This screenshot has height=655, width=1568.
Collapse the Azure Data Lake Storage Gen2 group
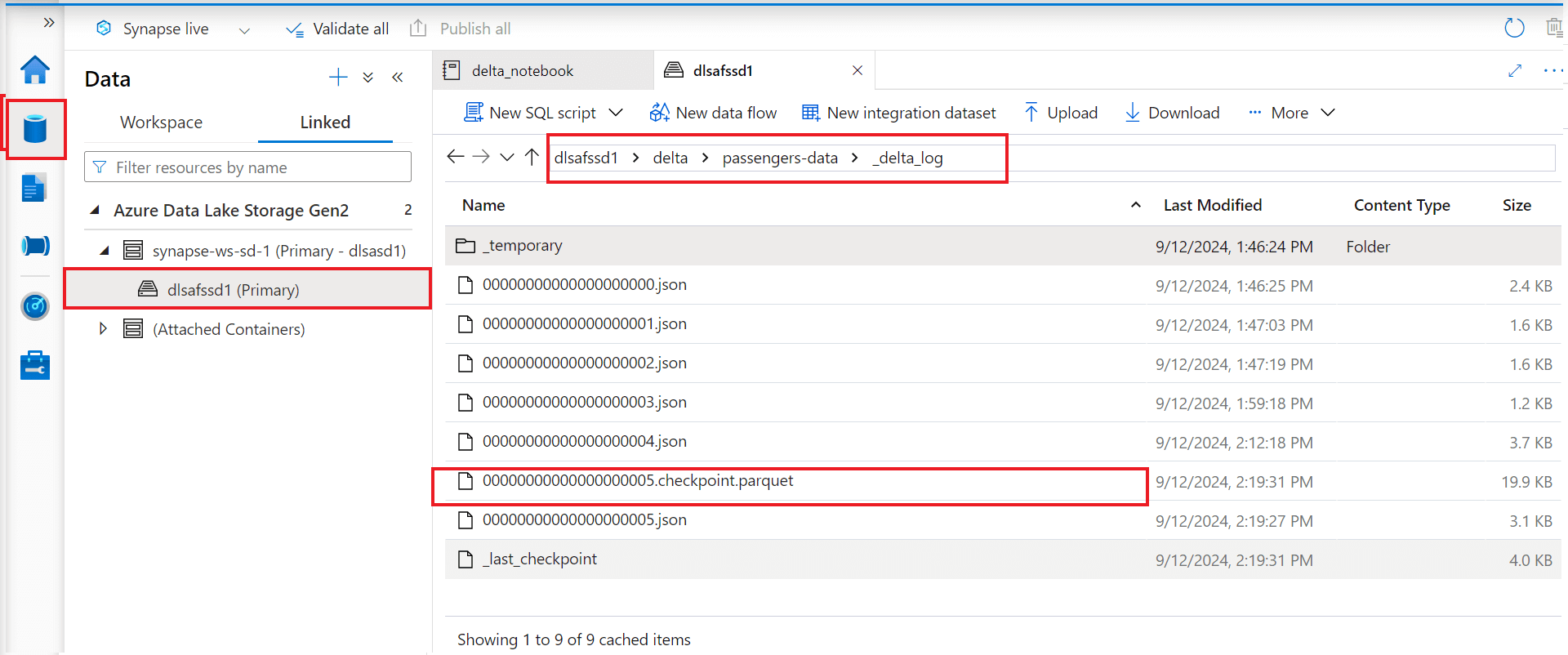click(x=95, y=210)
